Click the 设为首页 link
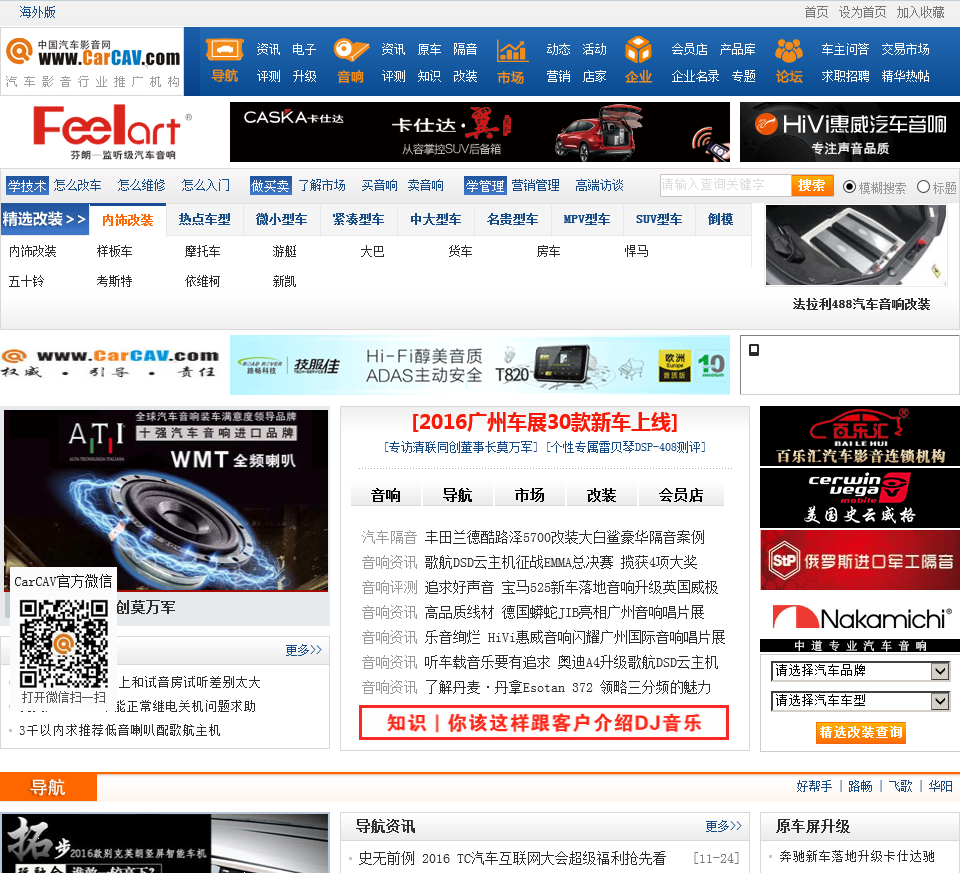 click(862, 12)
